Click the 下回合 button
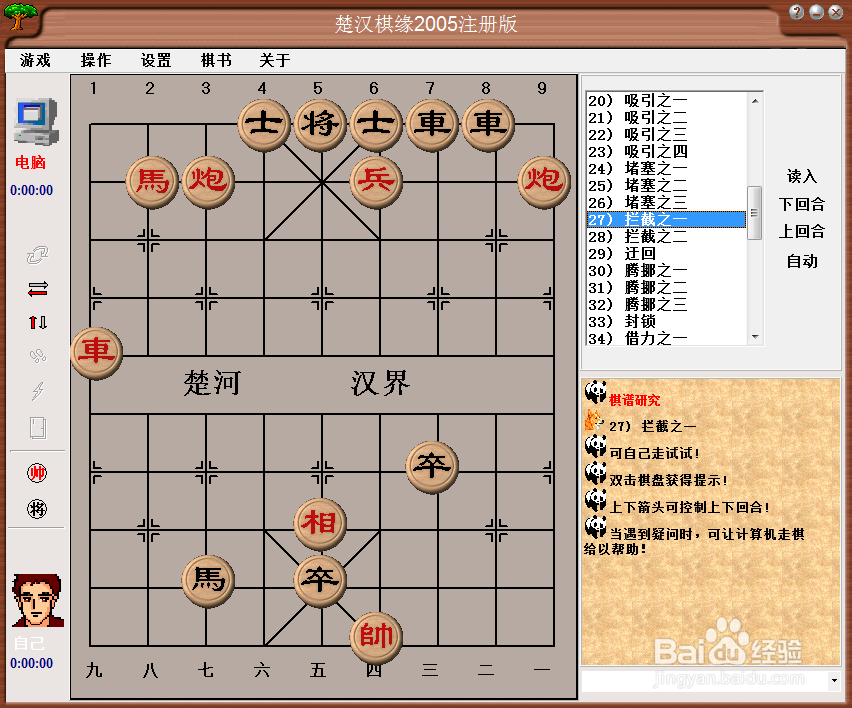Viewport: 852px width, 708px height. [802, 204]
